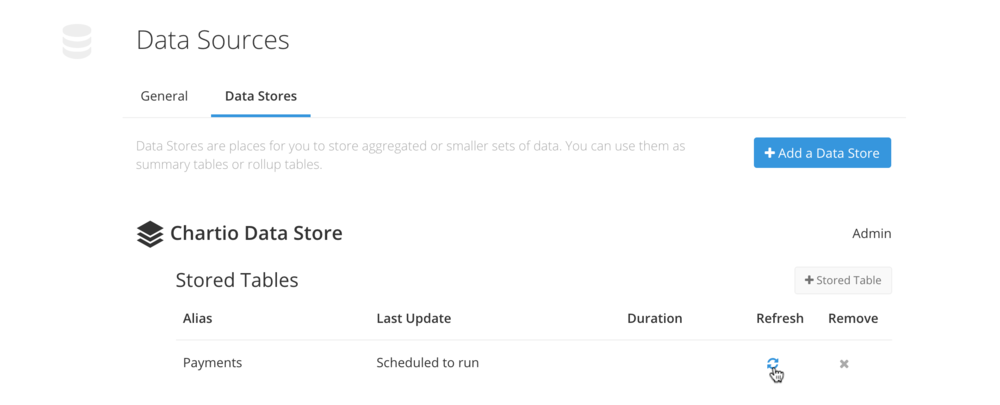The image size is (1000, 405).
Task: Click the Chartio Data Store layers icon
Action: tap(150, 234)
